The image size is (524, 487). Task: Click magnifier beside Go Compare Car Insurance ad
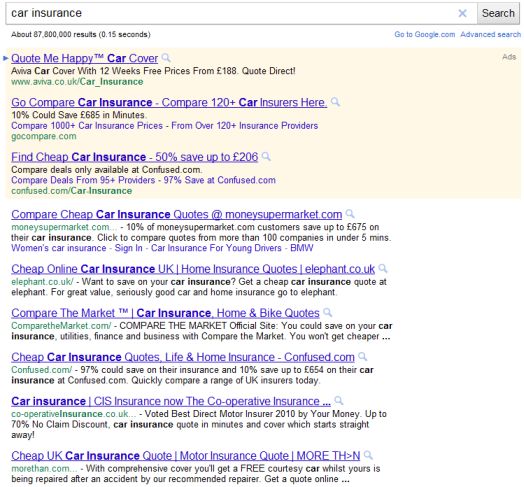point(335,102)
